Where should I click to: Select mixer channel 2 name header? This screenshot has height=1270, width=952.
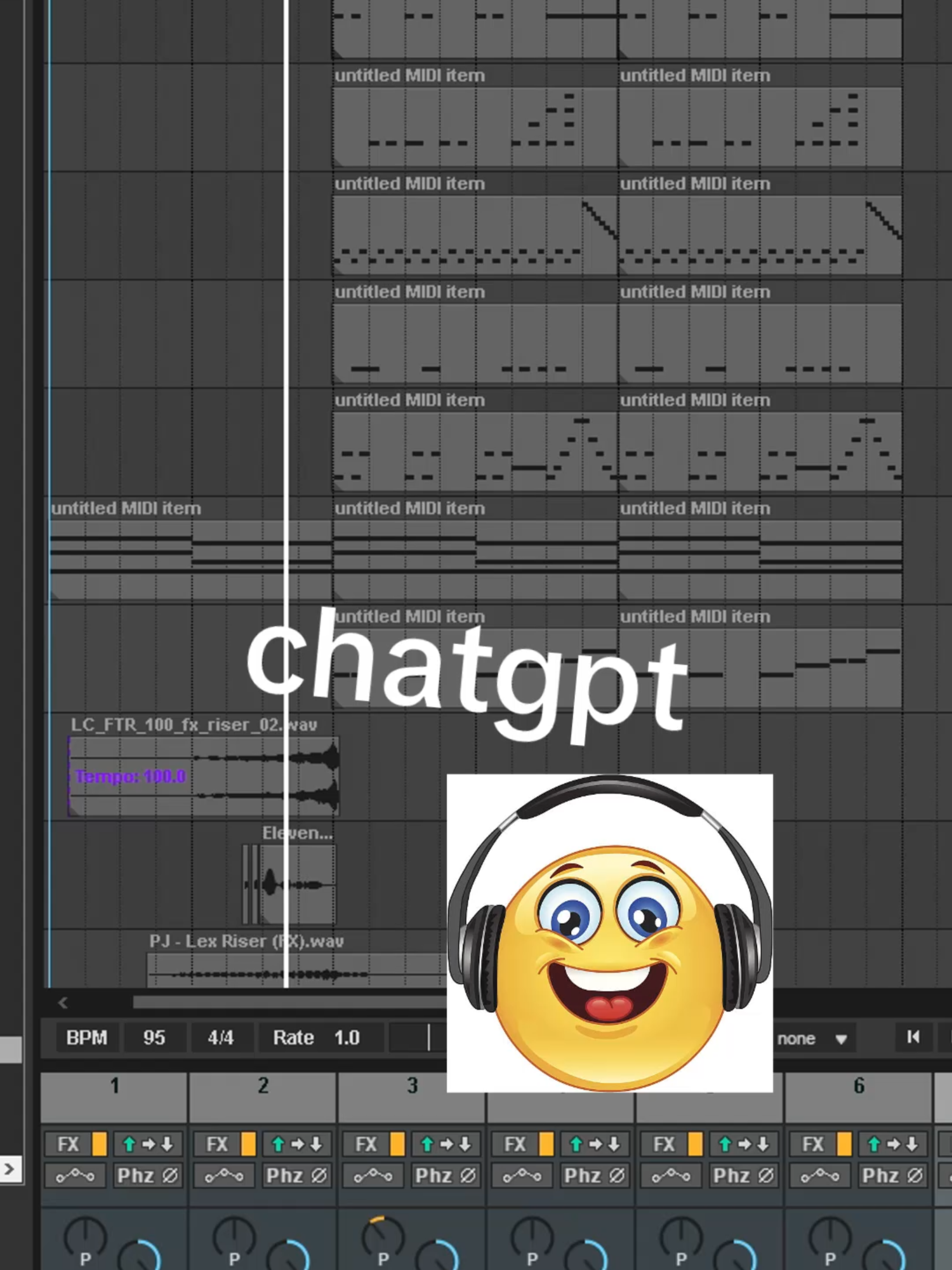click(263, 1097)
